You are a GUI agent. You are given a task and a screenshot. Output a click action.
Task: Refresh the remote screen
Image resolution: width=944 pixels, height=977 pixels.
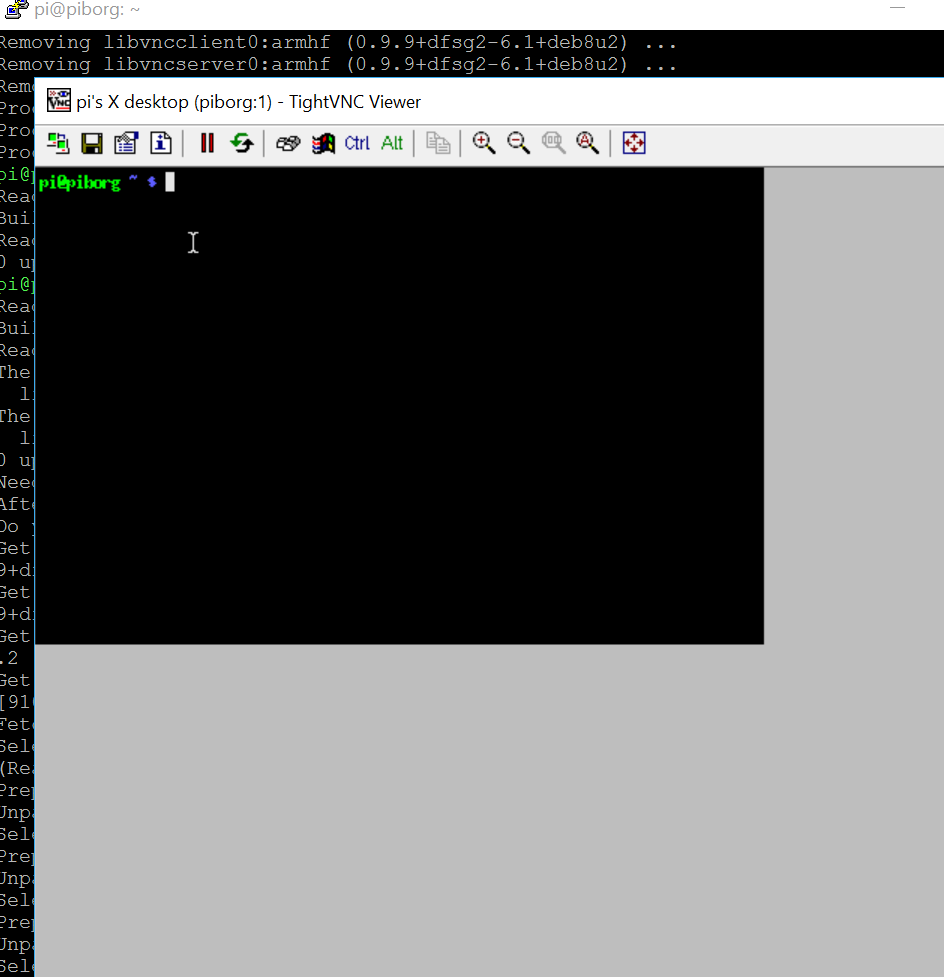coord(241,143)
